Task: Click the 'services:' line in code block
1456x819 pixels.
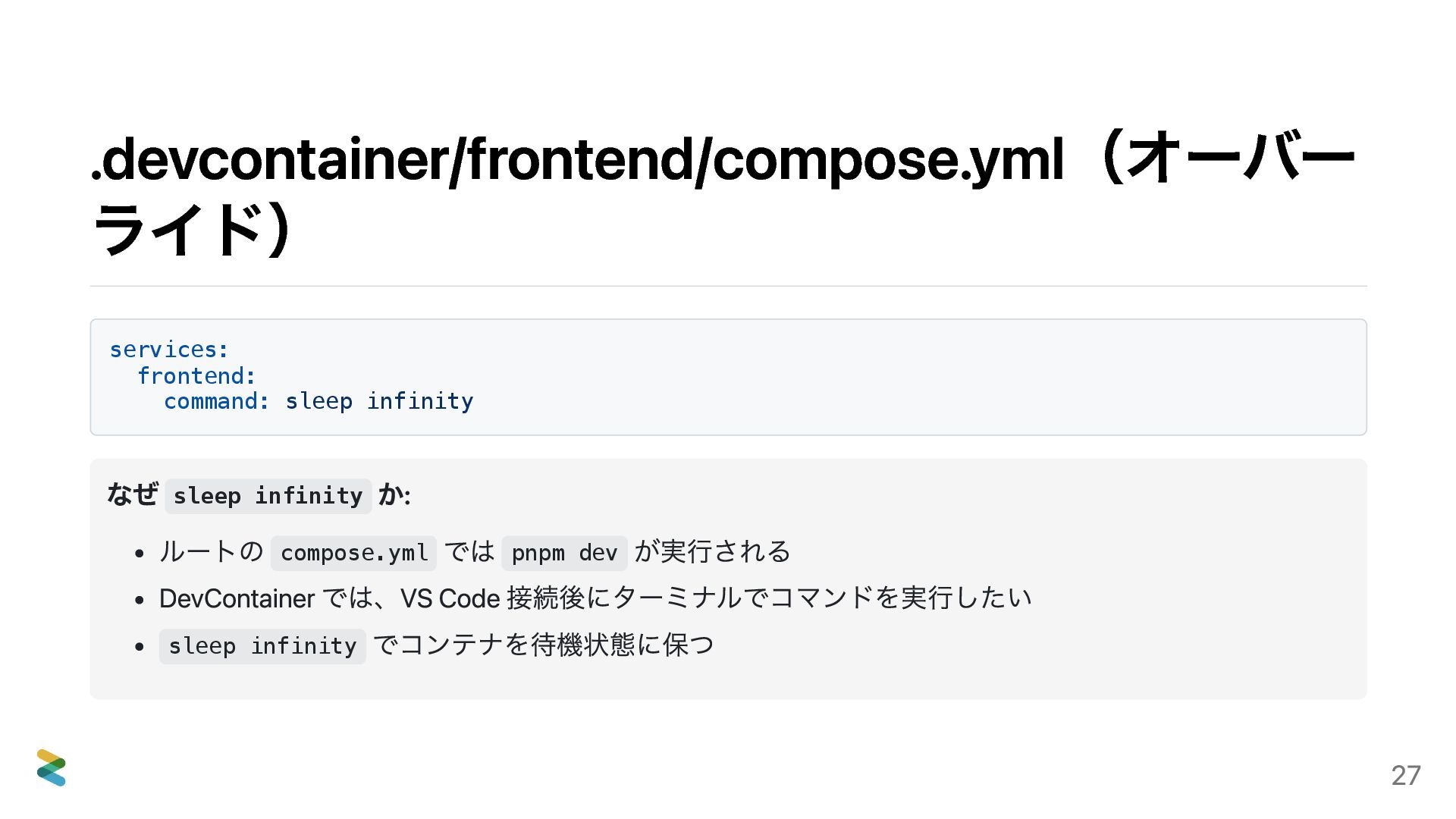Action: pos(169,350)
